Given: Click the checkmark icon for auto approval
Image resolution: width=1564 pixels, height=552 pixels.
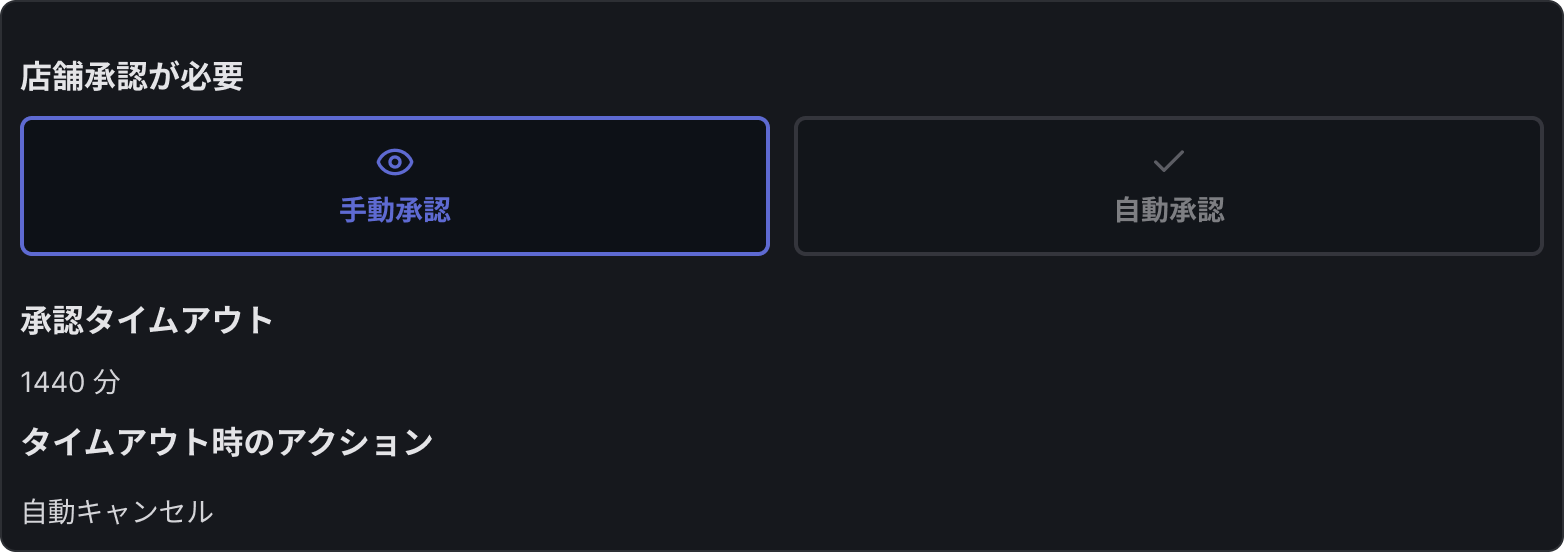Looking at the screenshot, I should click(x=1168, y=161).
